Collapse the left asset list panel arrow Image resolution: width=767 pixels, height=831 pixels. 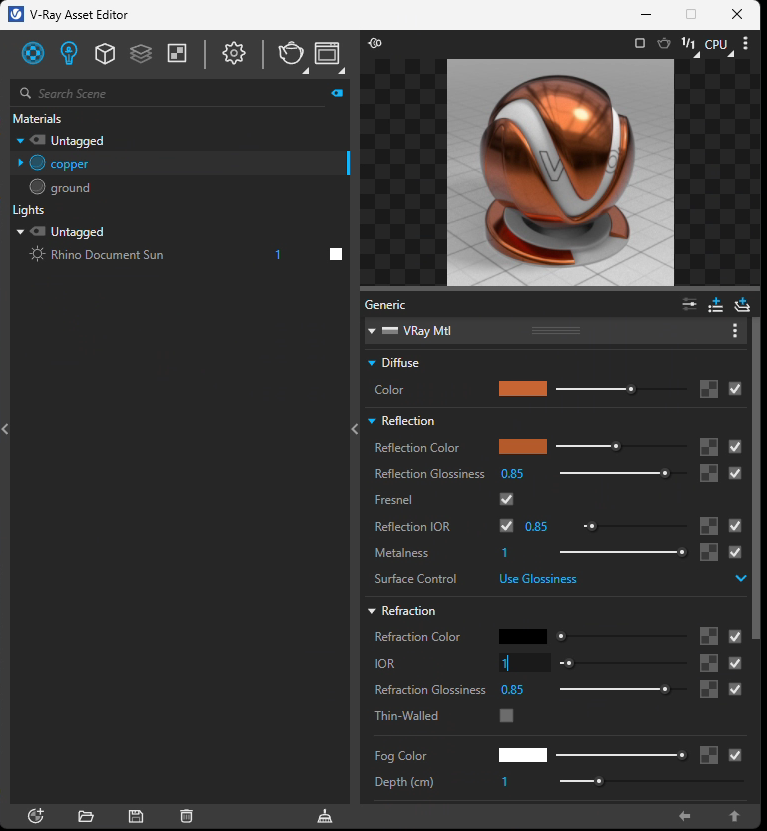tap(5, 429)
